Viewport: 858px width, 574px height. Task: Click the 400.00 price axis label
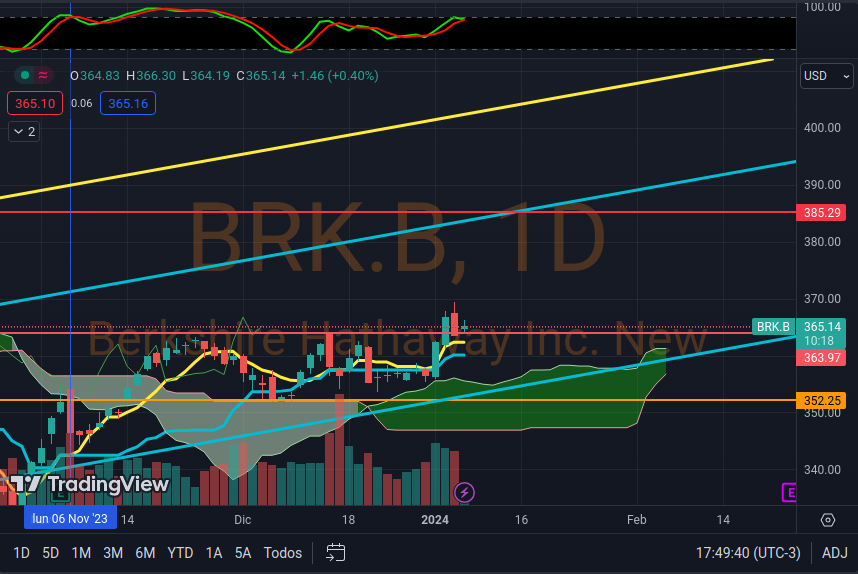click(822, 127)
